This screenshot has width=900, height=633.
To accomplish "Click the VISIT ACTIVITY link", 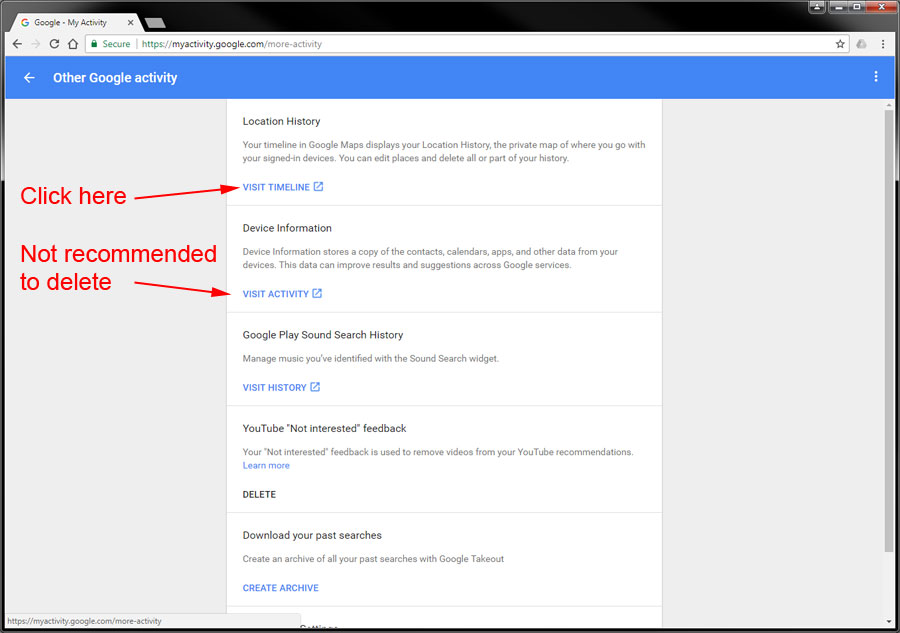I will pyautogui.click(x=276, y=294).
